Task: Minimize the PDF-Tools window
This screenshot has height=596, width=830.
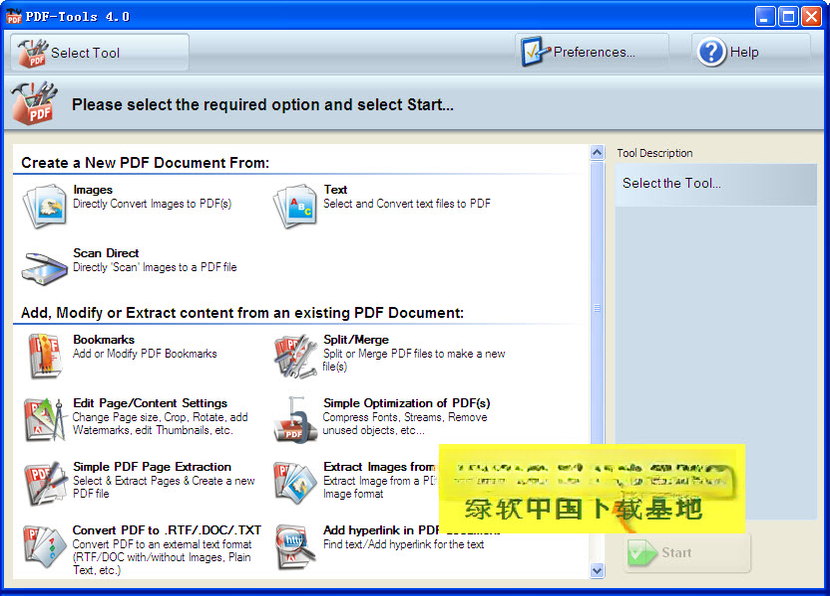Action: [765, 17]
